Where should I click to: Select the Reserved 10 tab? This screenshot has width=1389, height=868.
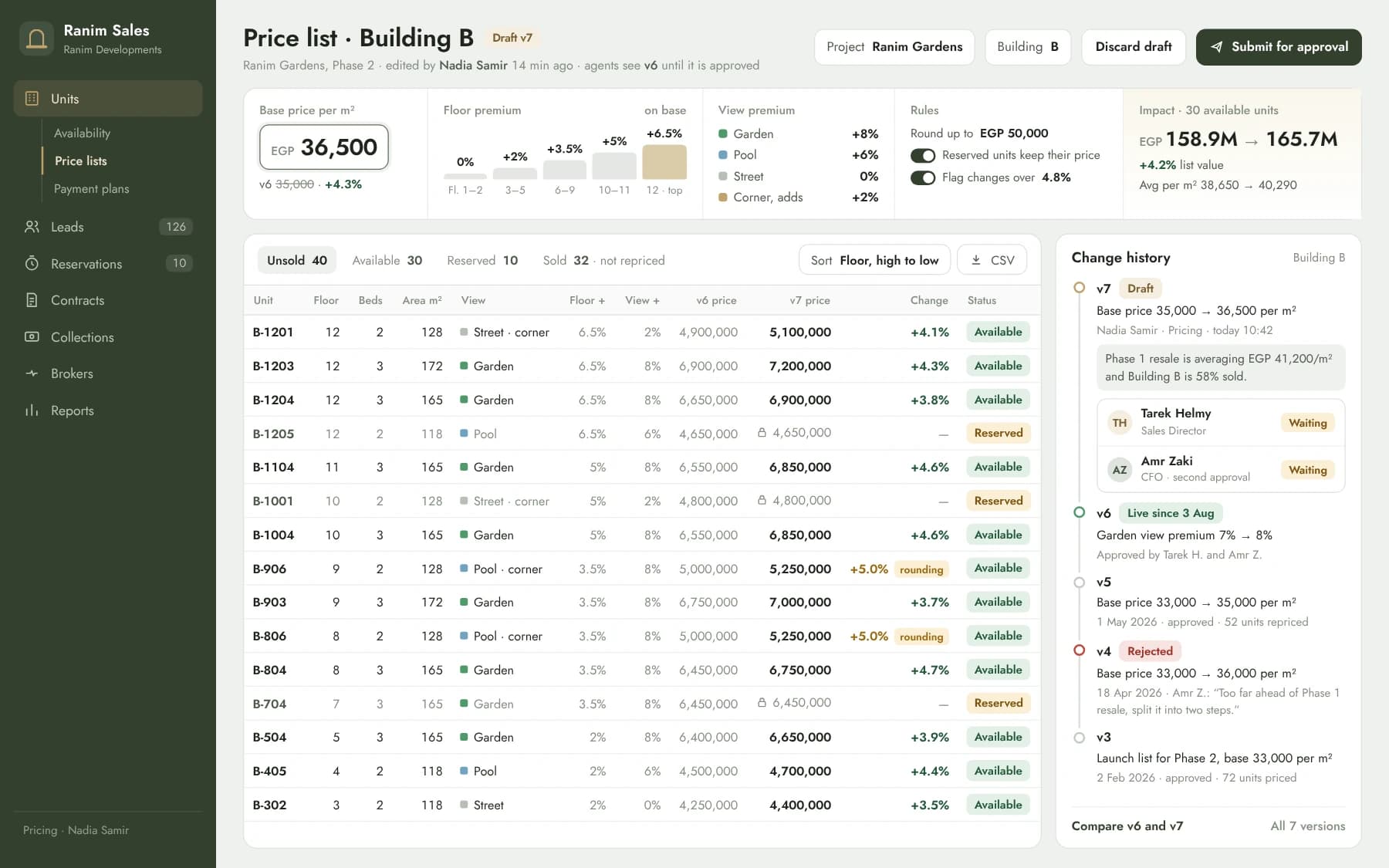(482, 260)
